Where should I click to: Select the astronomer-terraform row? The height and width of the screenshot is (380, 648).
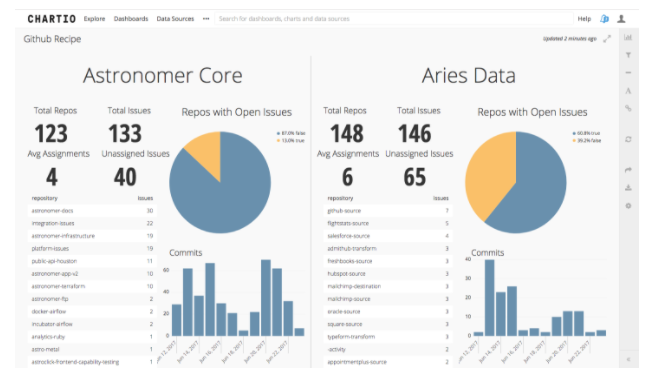pos(92,286)
